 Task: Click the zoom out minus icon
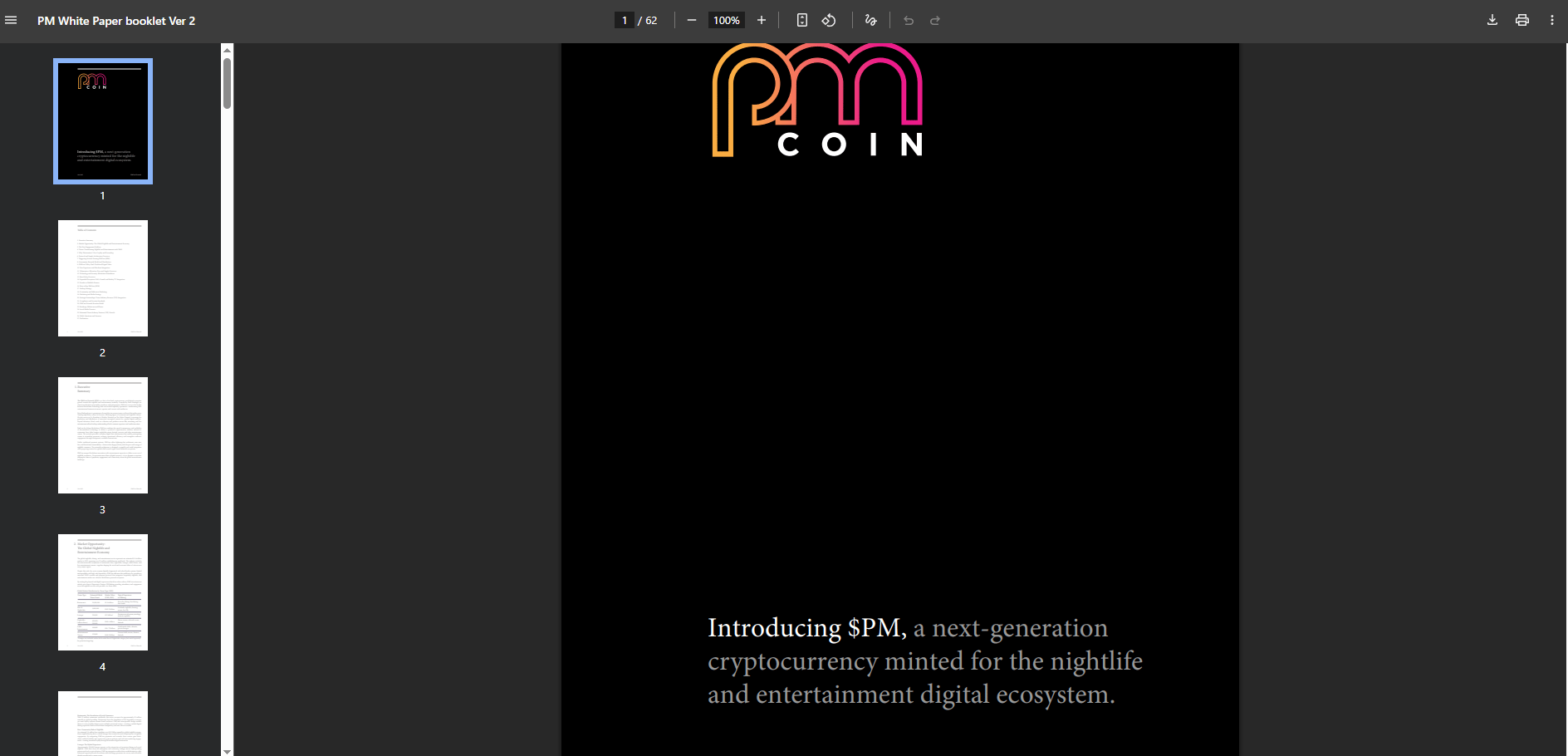(x=692, y=21)
